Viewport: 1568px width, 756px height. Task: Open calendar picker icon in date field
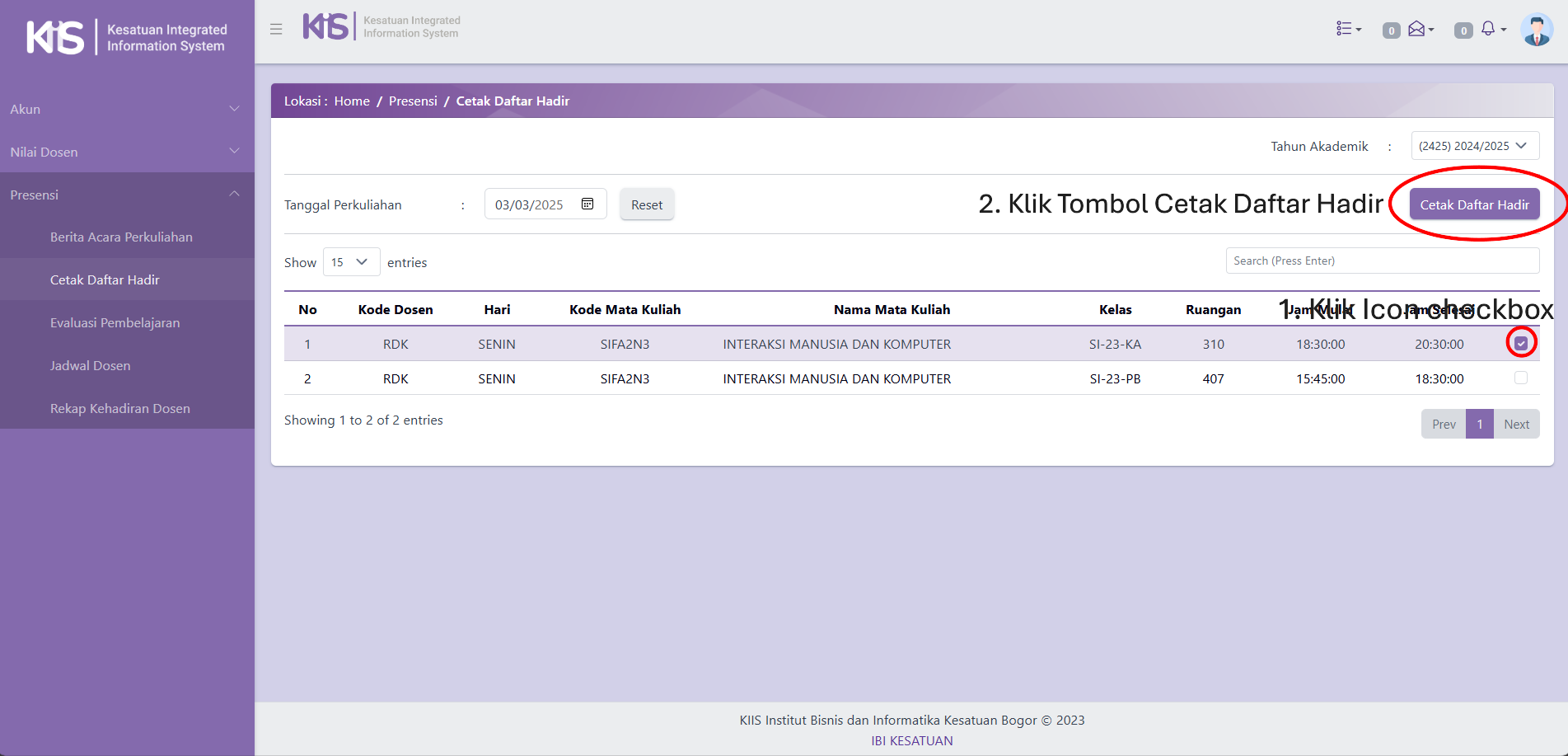(x=587, y=204)
